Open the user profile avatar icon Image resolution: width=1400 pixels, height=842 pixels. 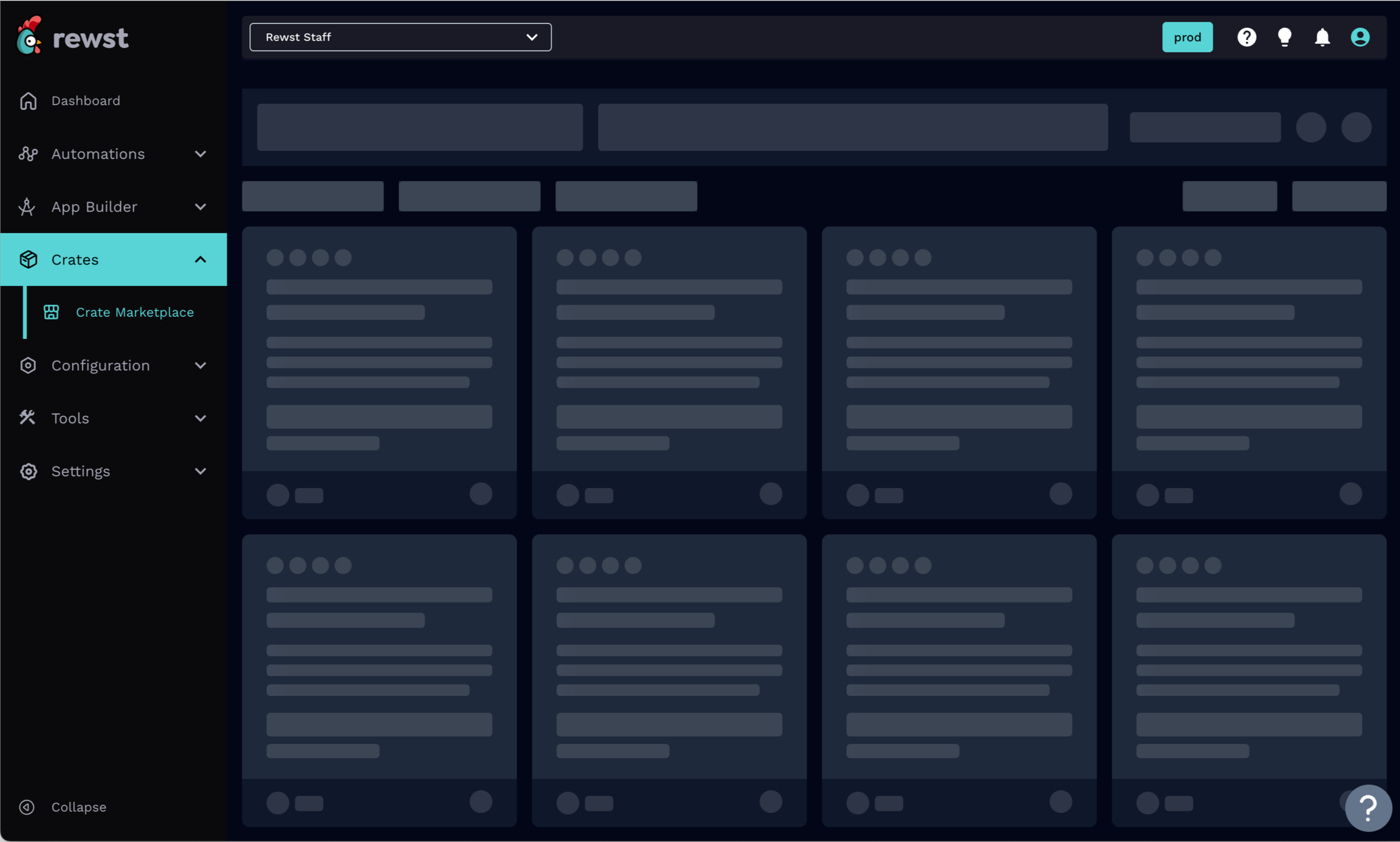coord(1360,38)
